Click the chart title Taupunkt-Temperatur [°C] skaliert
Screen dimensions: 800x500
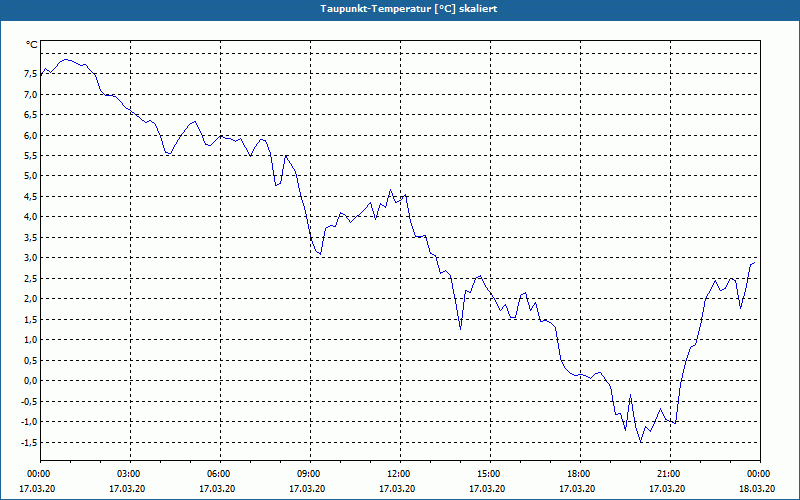(409, 9)
